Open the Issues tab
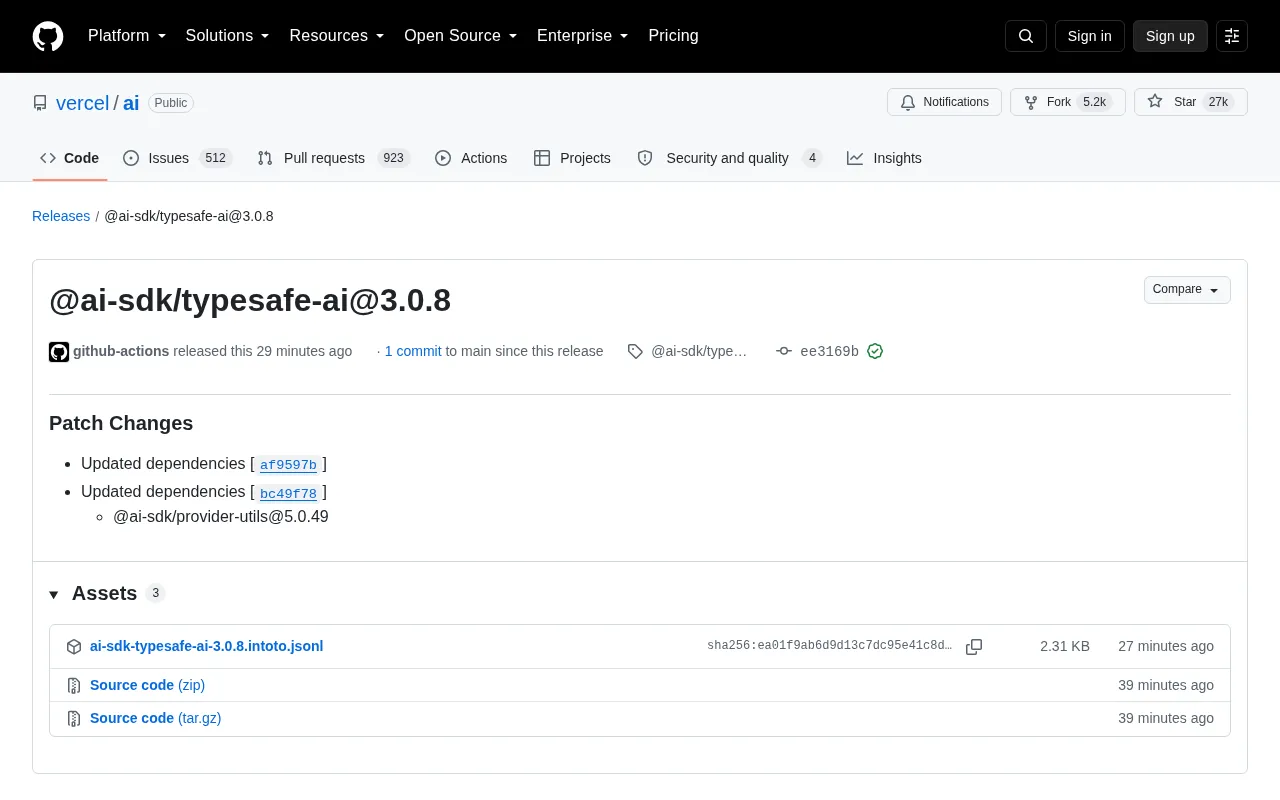This screenshot has height=800, width=1280. (x=177, y=158)
